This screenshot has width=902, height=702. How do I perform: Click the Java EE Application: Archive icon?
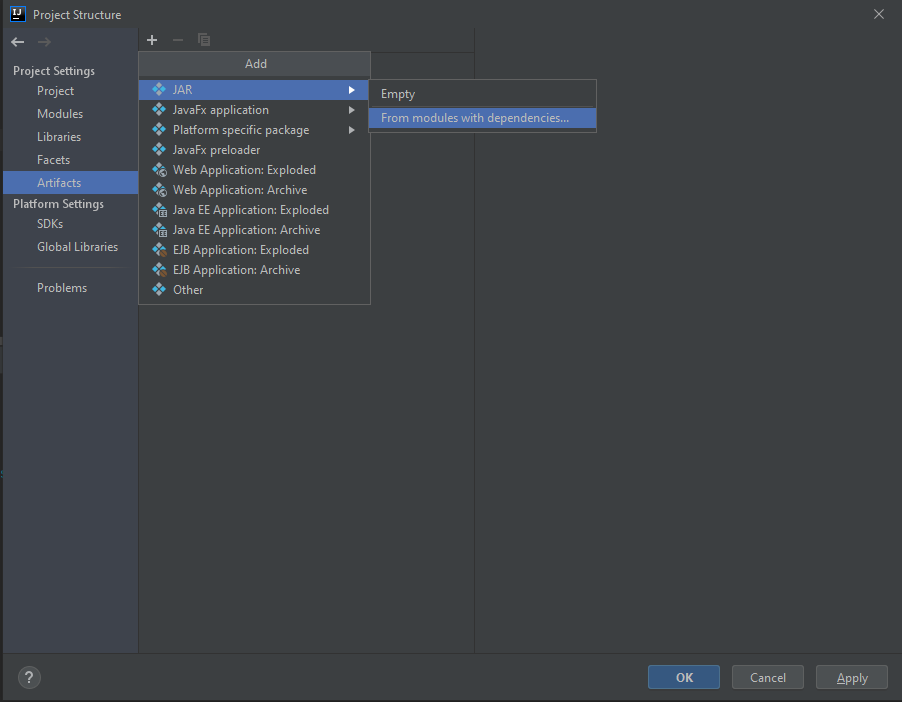coord(159,230)
